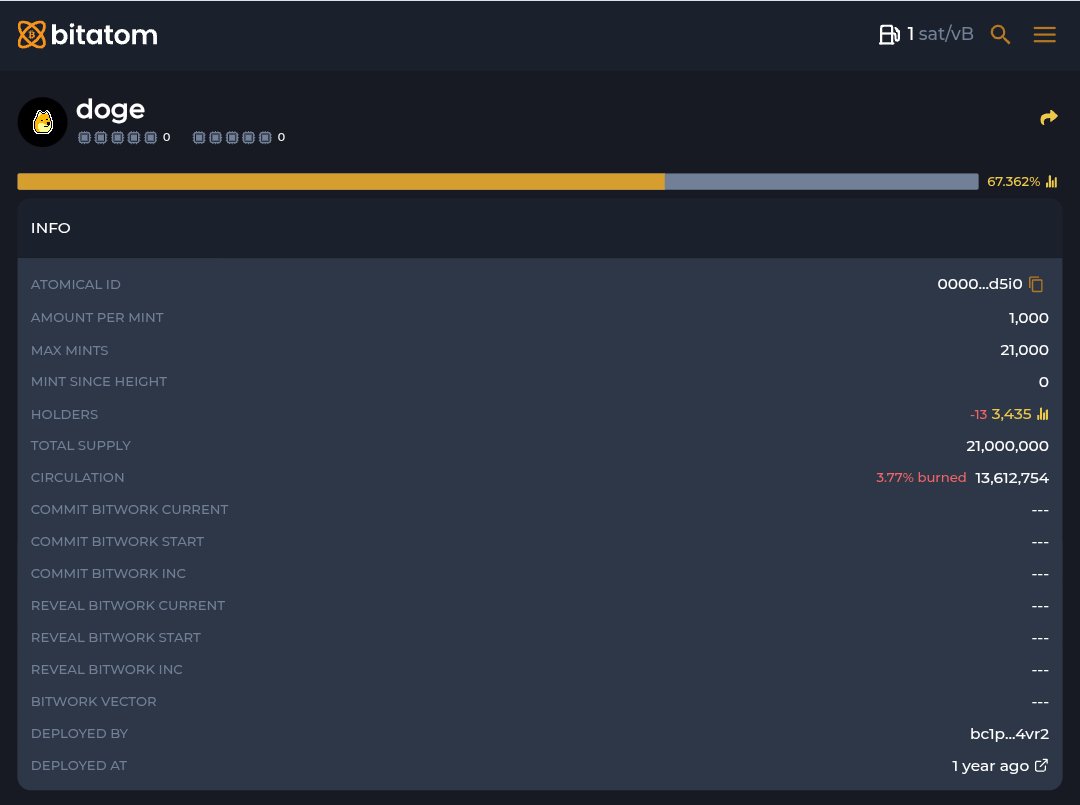Click the 3.77% burned label

921,477
